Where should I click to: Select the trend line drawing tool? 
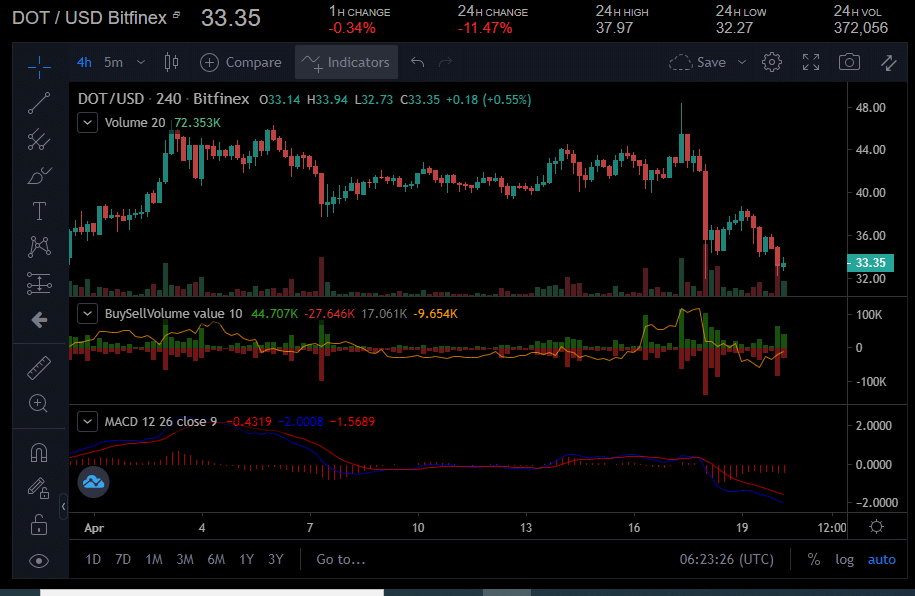39,103
